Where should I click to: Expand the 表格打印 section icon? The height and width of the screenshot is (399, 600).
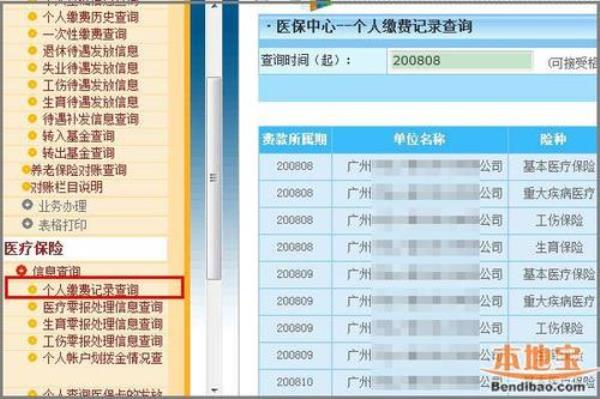coord(27,223)
